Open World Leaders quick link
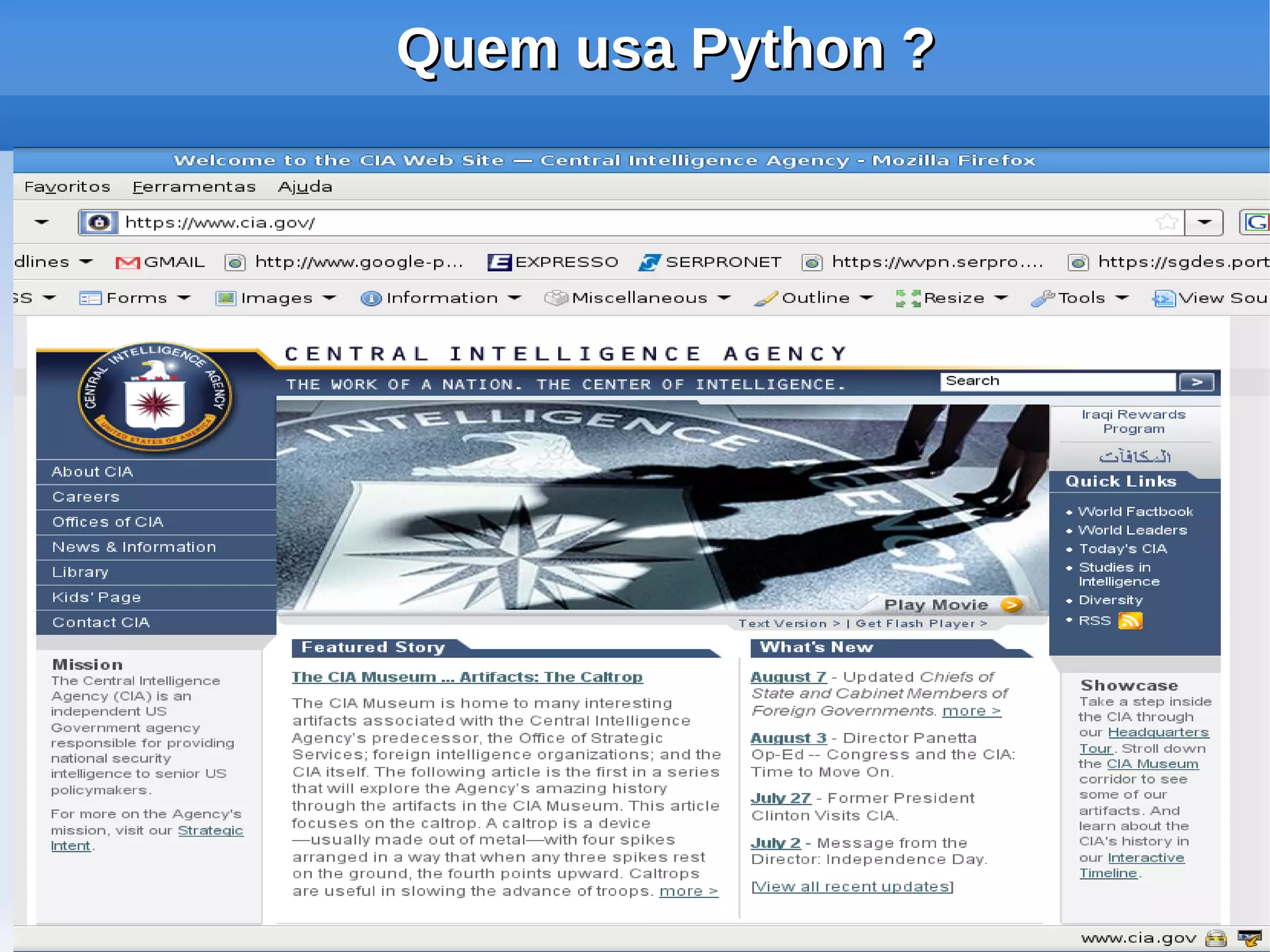The height and width of the screenshot is (952, 1270). tap(1132, 530)
